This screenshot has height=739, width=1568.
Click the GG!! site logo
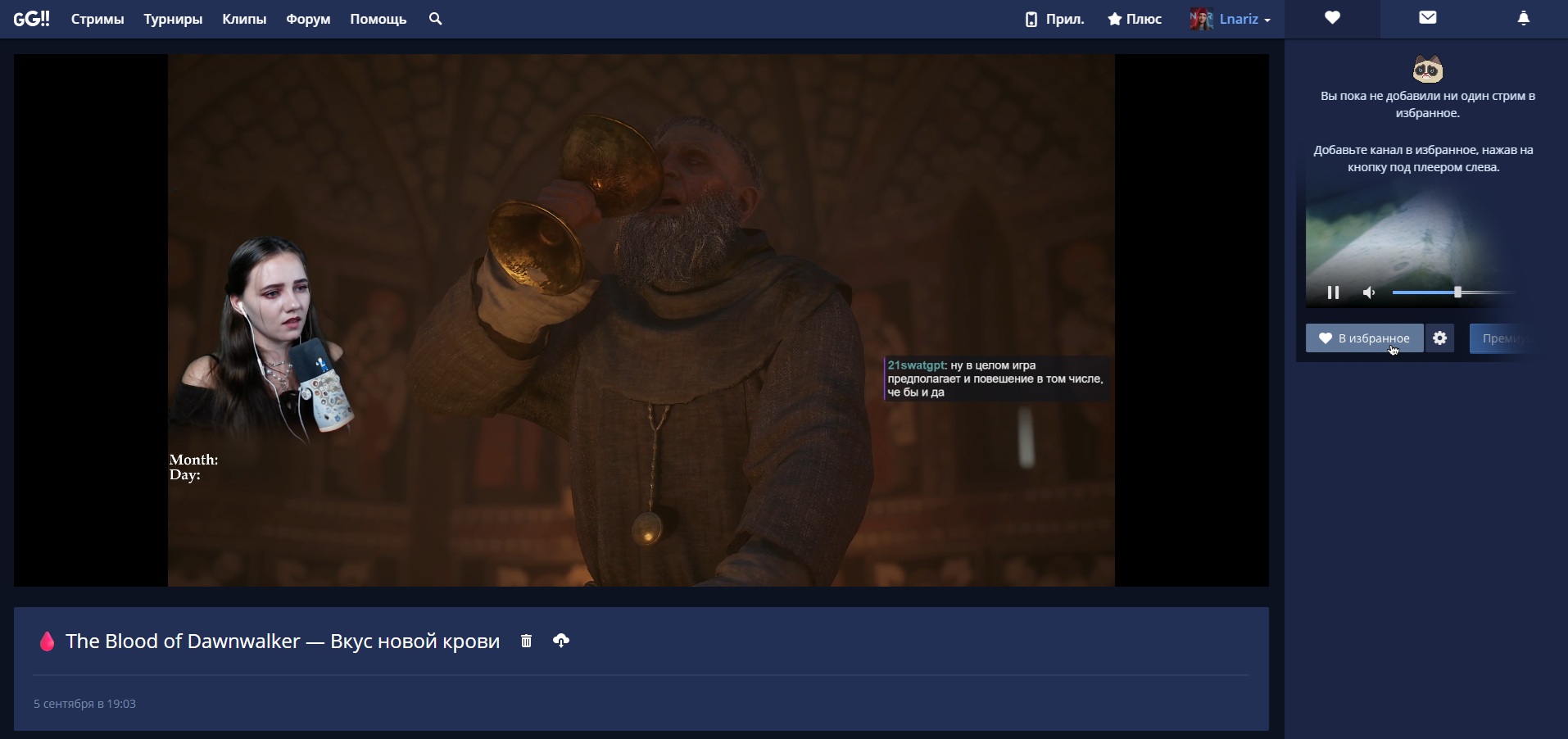pos(31,19)
